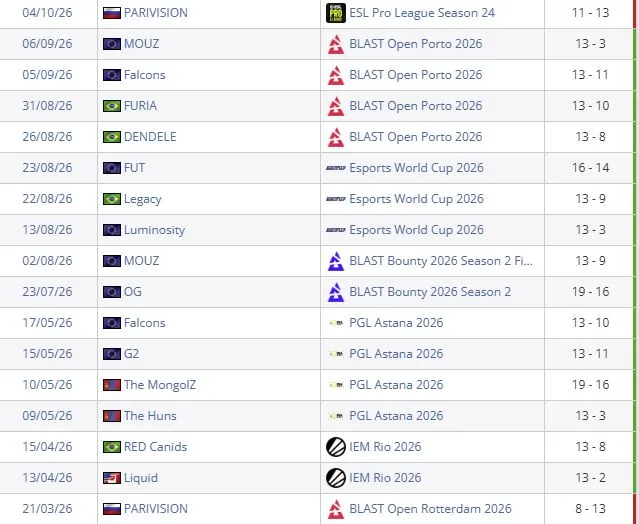Open the BLAST Open Rotterdam 2026 event link
Image resolution: width=639 pixels, height=524 pixels.
(430, 509)
